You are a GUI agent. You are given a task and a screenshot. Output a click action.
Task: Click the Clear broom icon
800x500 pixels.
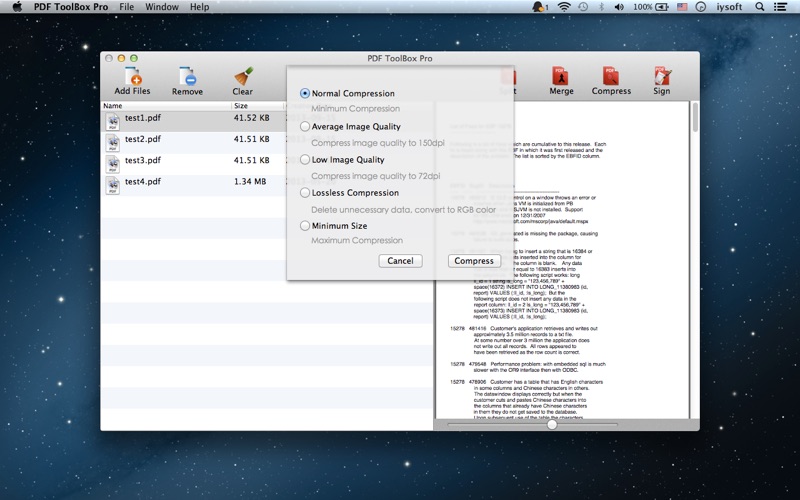pos(243,77)
